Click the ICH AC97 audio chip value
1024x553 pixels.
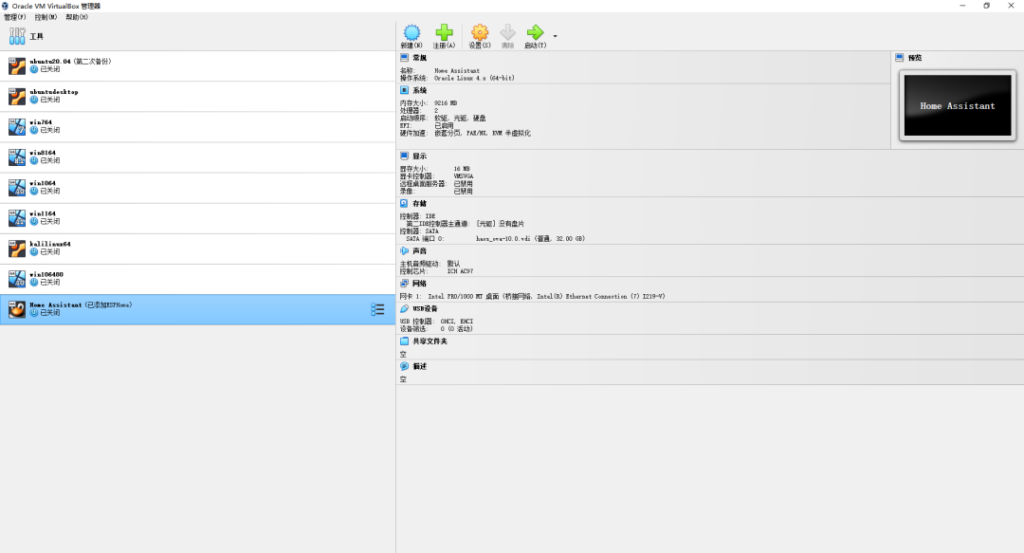coord(460,271)
